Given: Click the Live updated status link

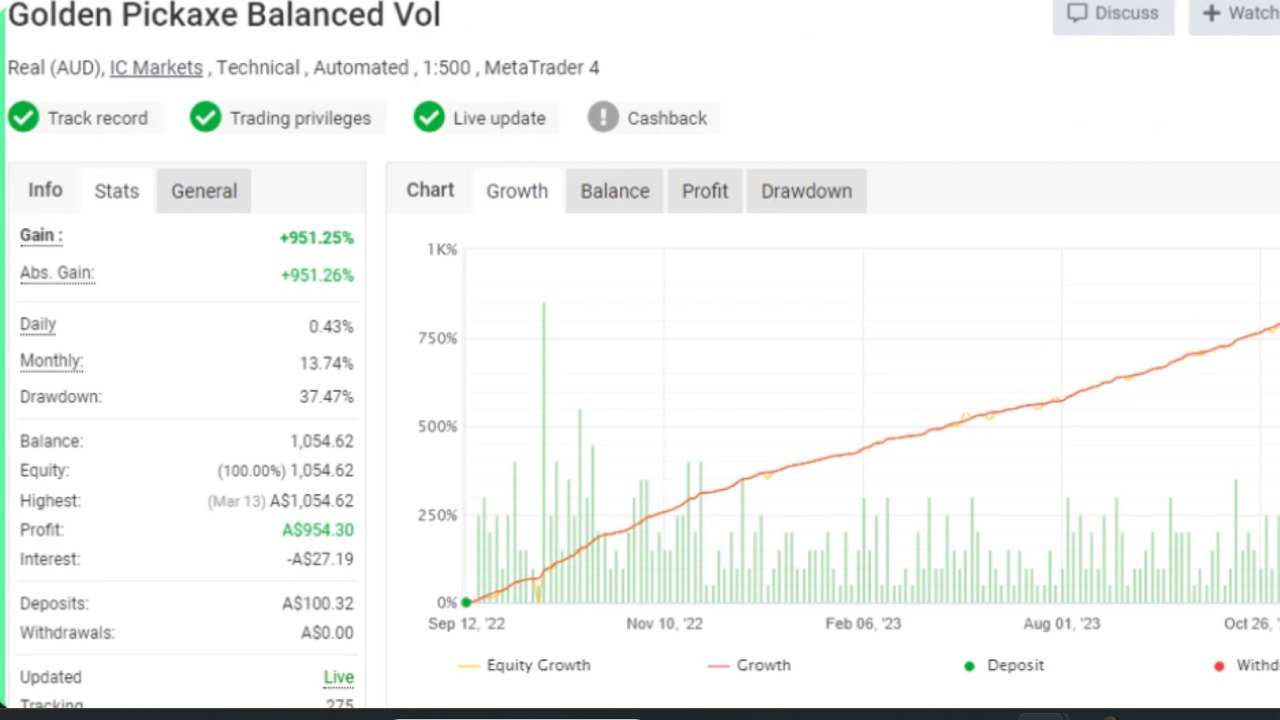Looking at the screenshot, I should point(338,677).
